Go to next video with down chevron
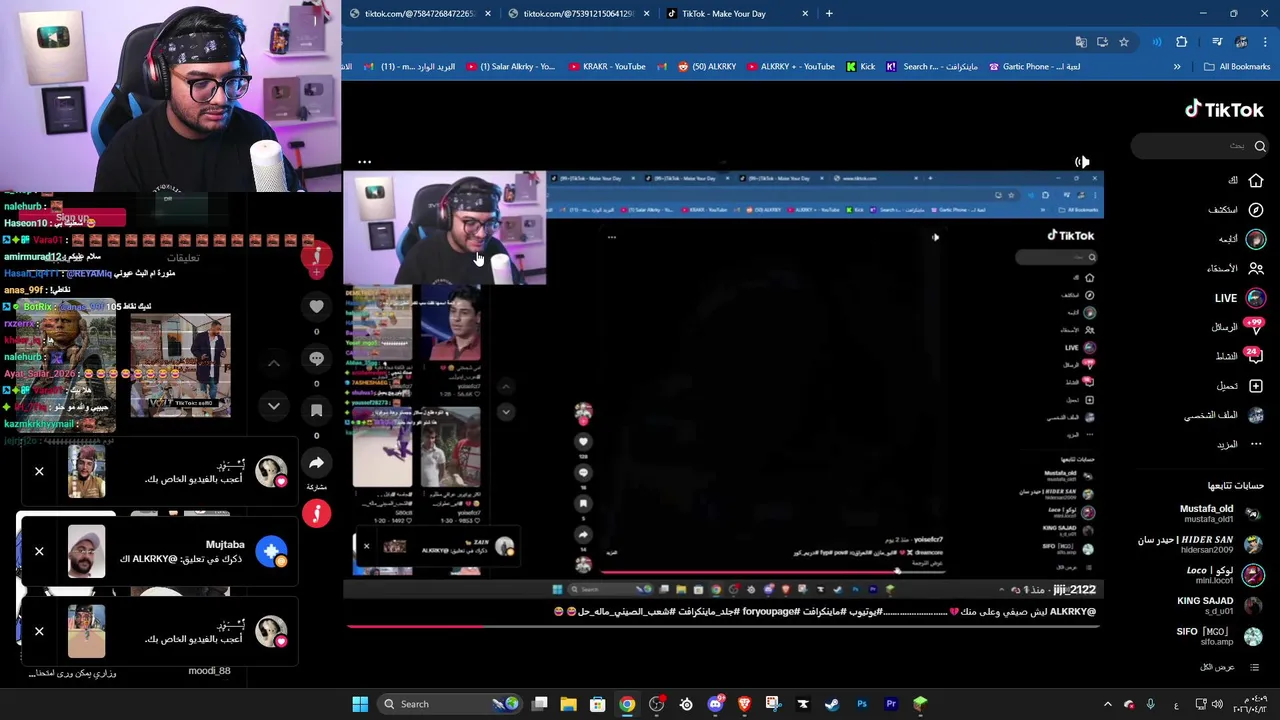 [274, 406]
